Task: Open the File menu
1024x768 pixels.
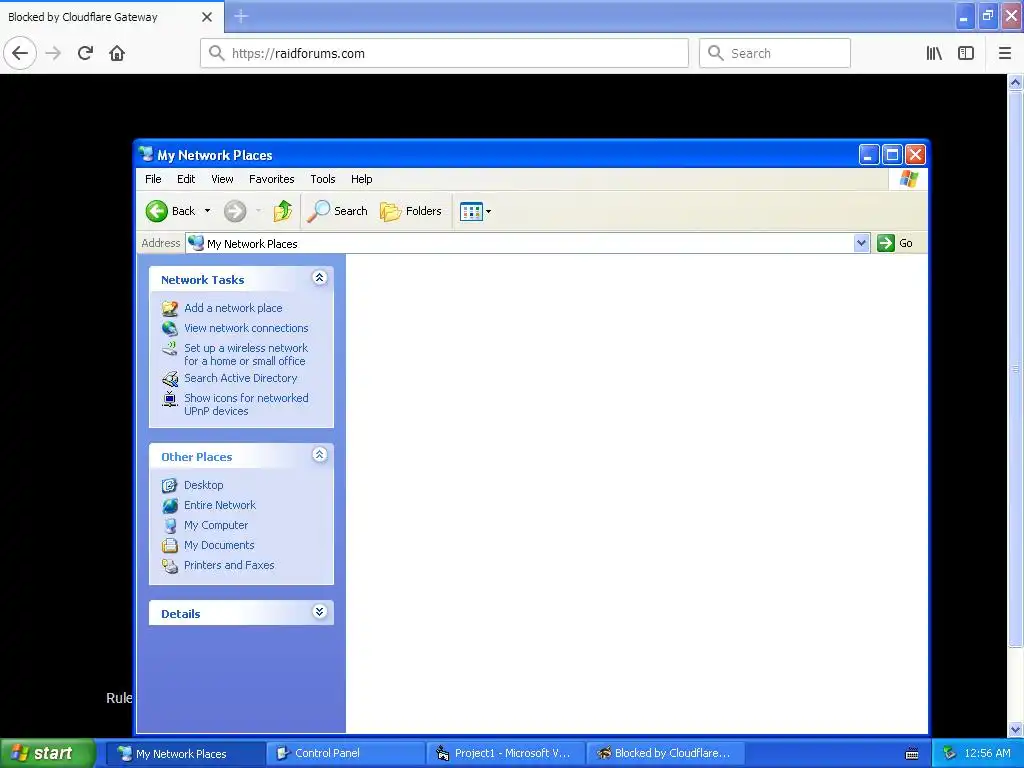Action: click(153, 179)
